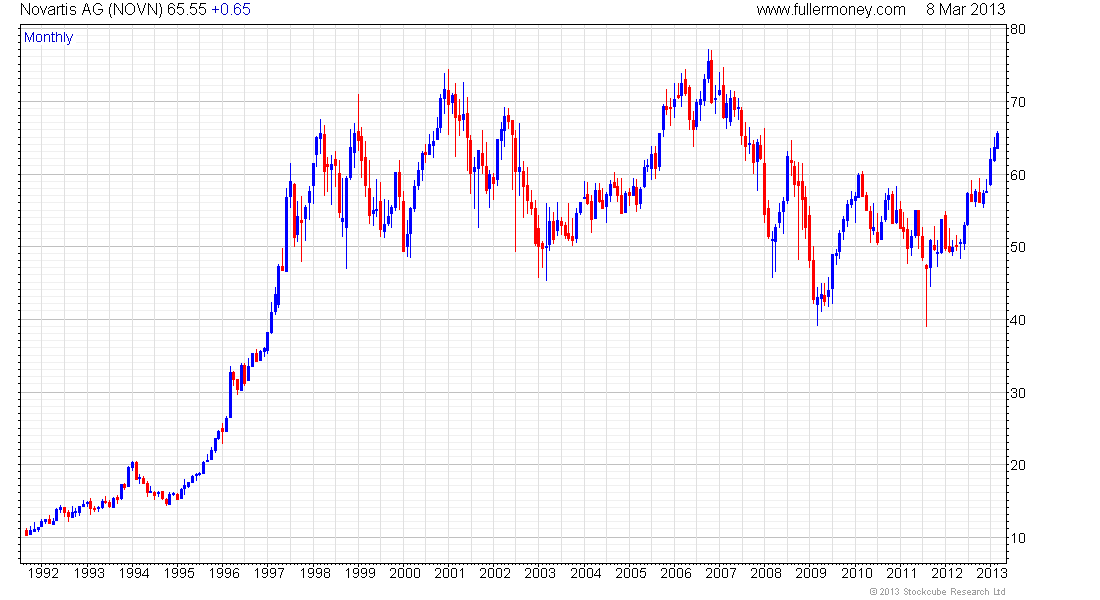1100x600 pixels.
Task: Click the 30 price axis label
Action: click(1018, 393)
